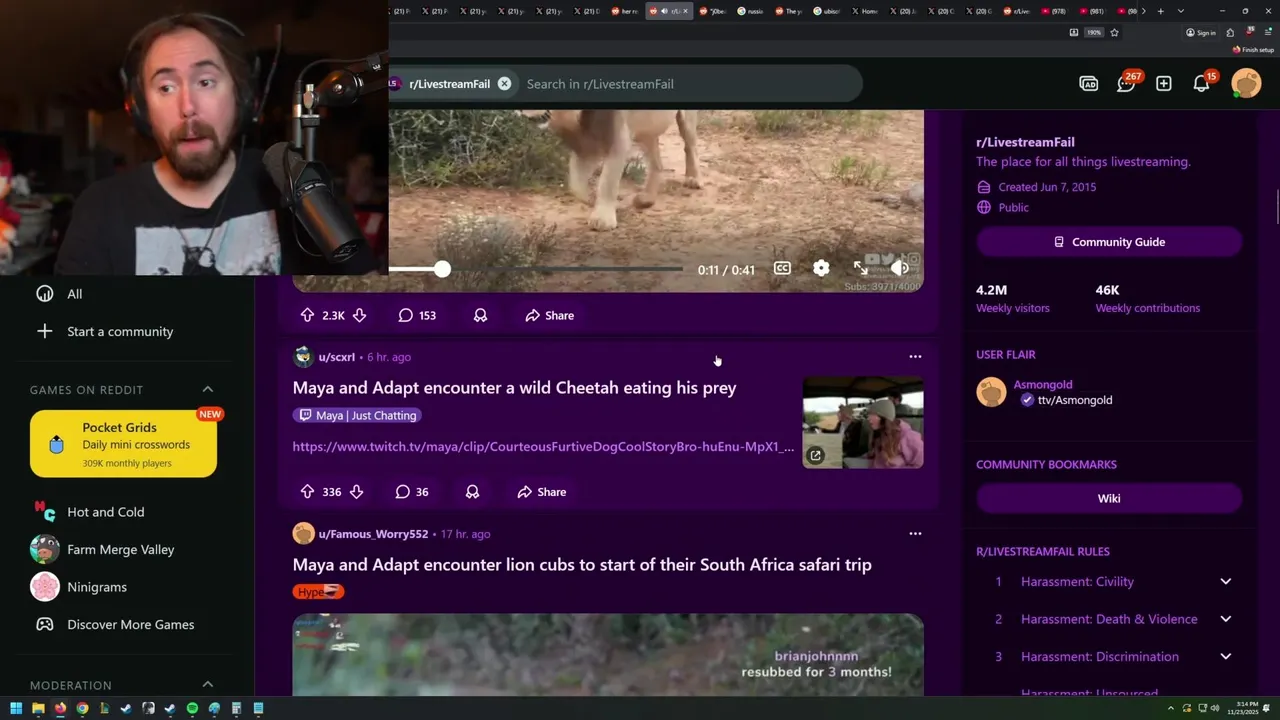
Task: Open the Firefox extensions icon
Action: [x=1229, y=32]
